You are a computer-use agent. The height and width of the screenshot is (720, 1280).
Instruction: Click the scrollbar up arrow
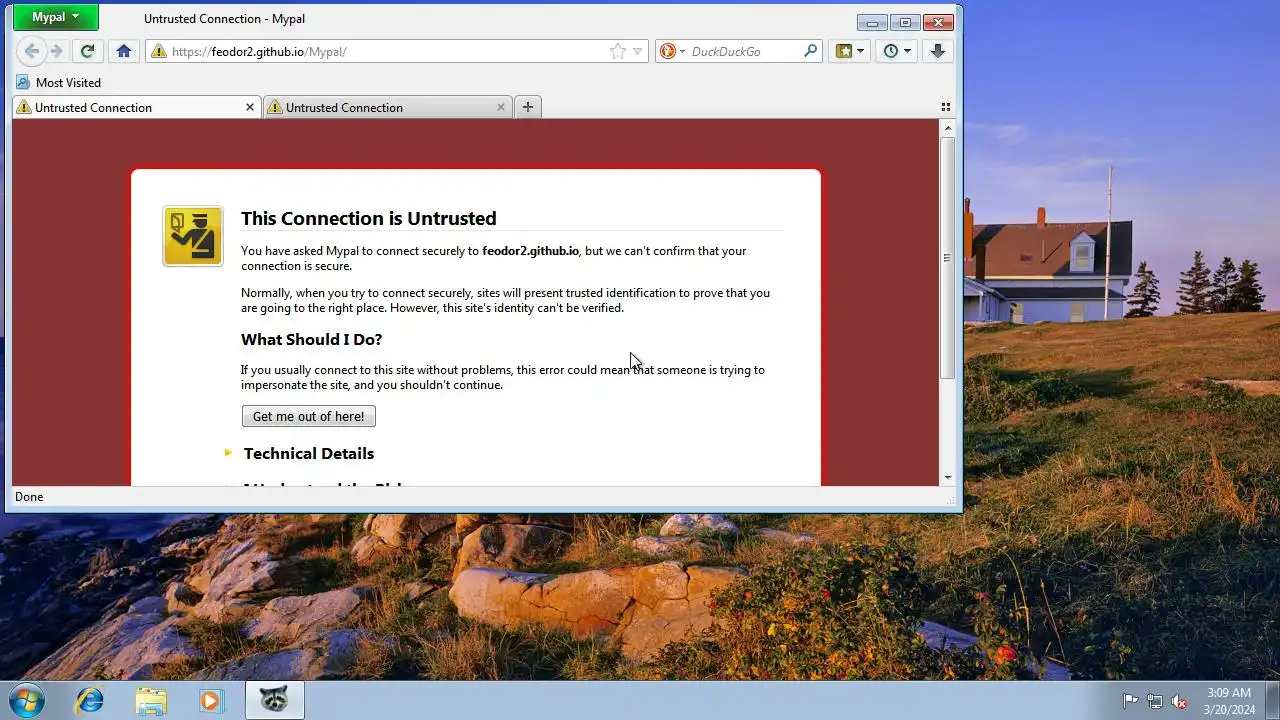tap(948, 128)
